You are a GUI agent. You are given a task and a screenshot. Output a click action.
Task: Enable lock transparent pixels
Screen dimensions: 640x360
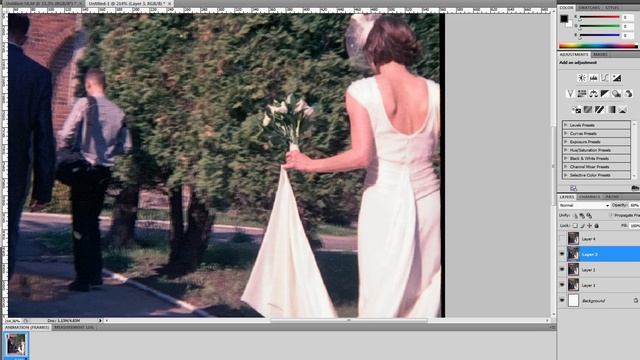[575, 226]
